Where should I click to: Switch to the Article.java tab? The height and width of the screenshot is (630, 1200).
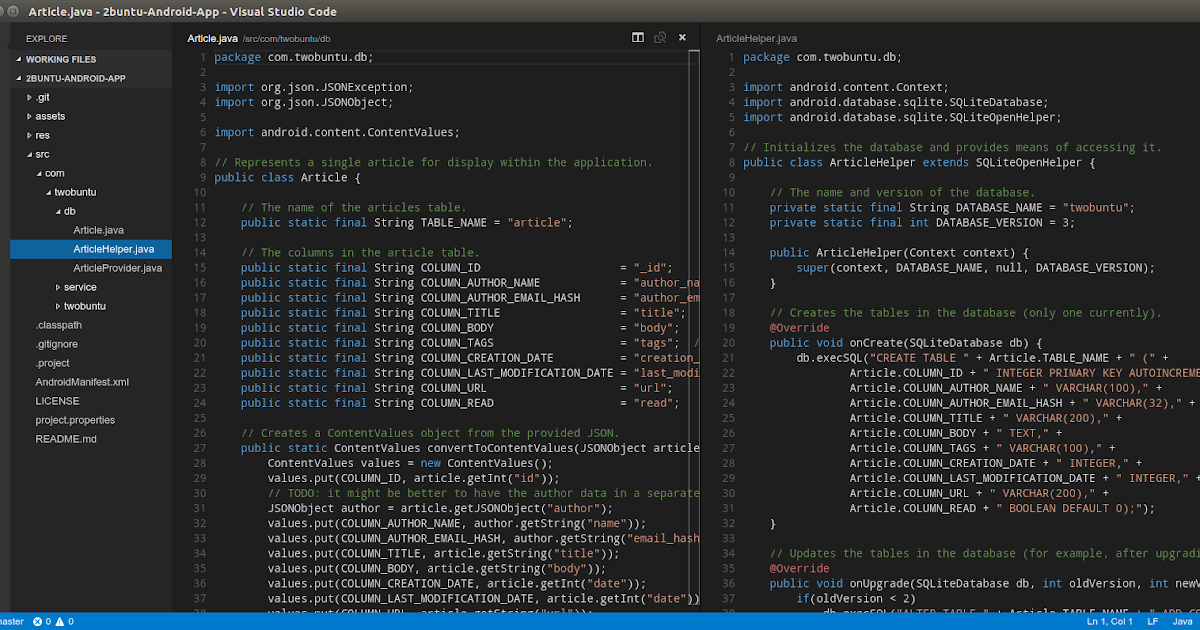213,37
